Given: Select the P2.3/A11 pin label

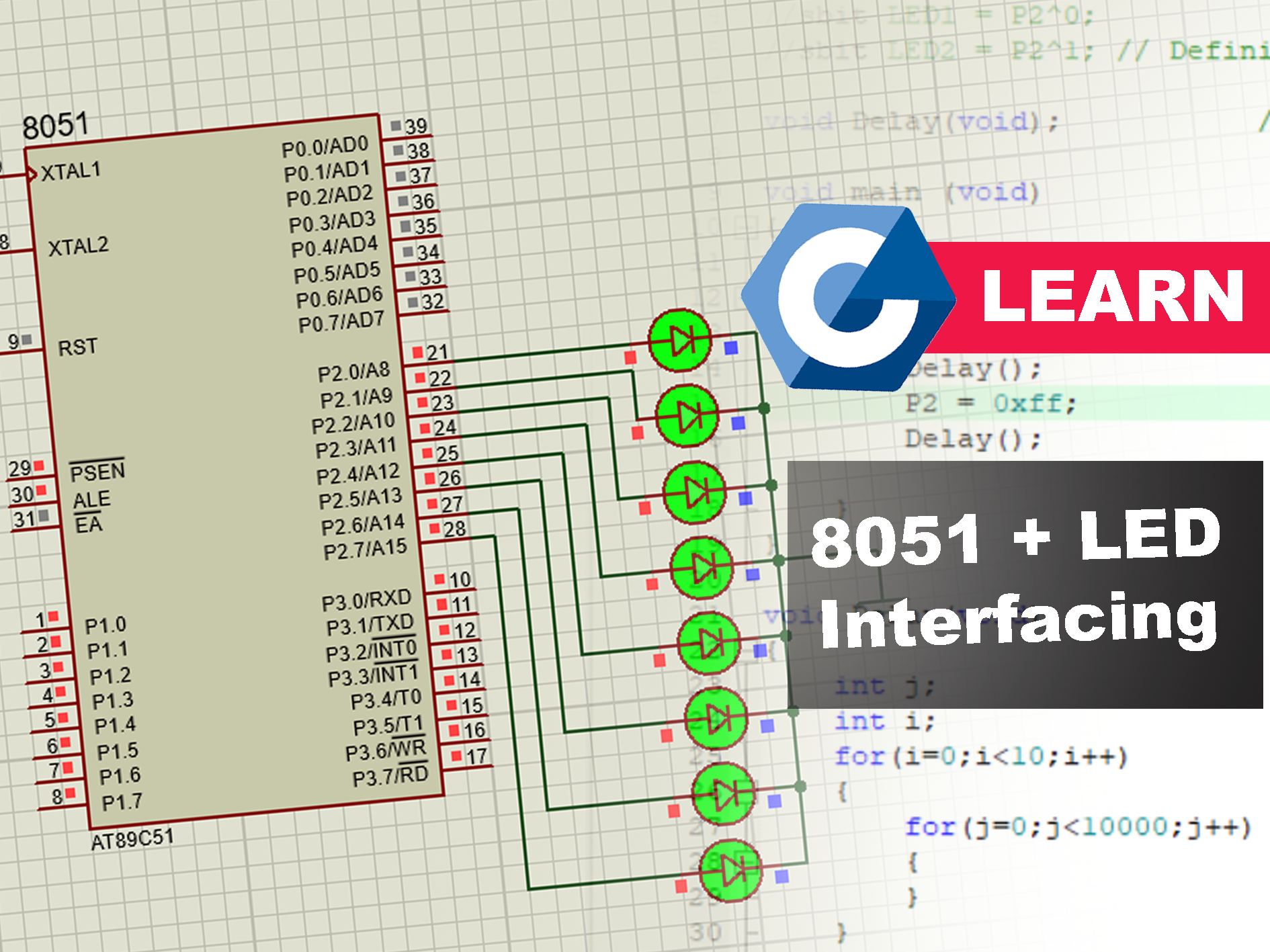Looking at the screenshot, I should pyautogui.click(x=355, y=447).
